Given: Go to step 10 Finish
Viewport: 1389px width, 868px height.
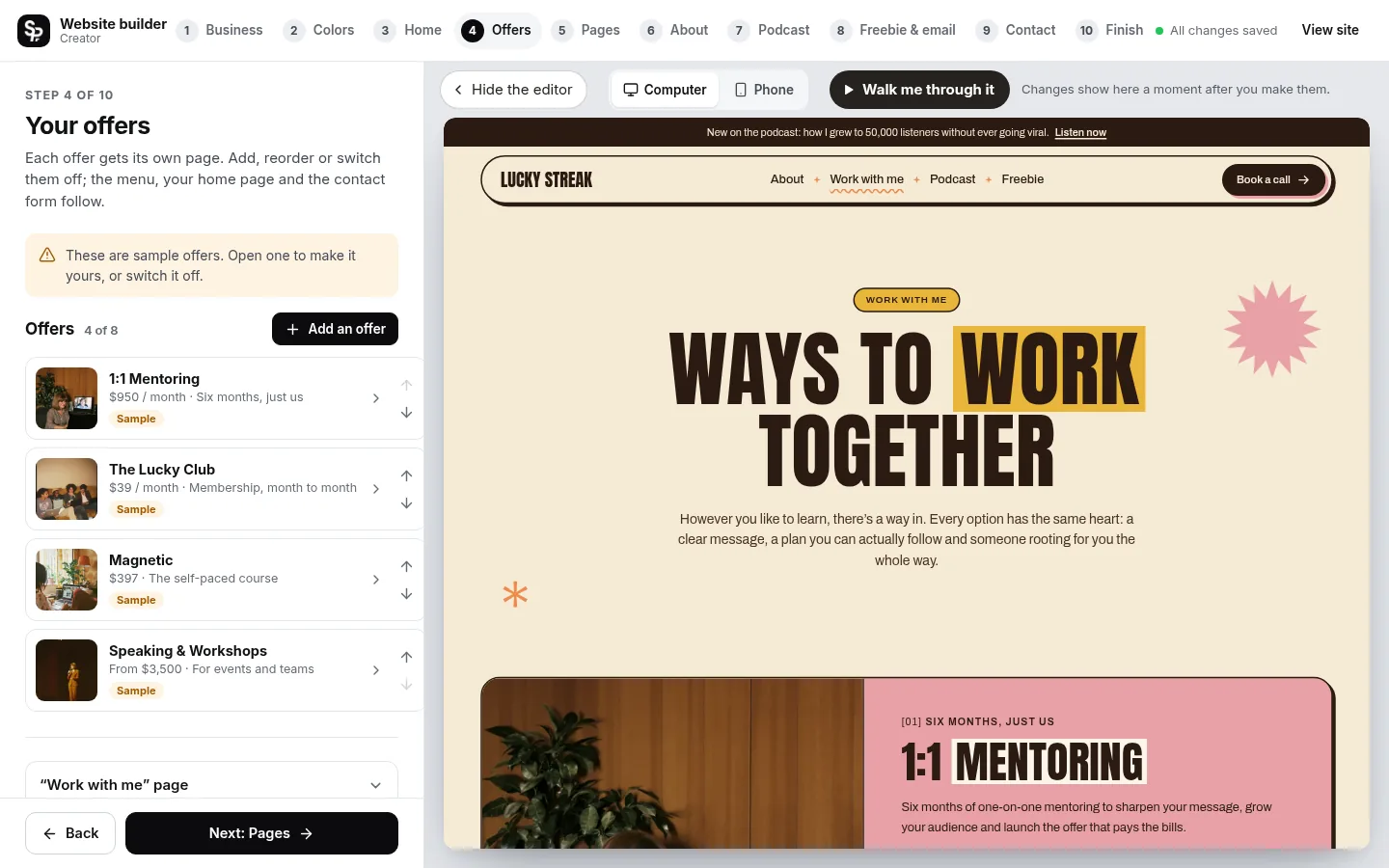Looking at the screenshot, I should (1110, 31).
